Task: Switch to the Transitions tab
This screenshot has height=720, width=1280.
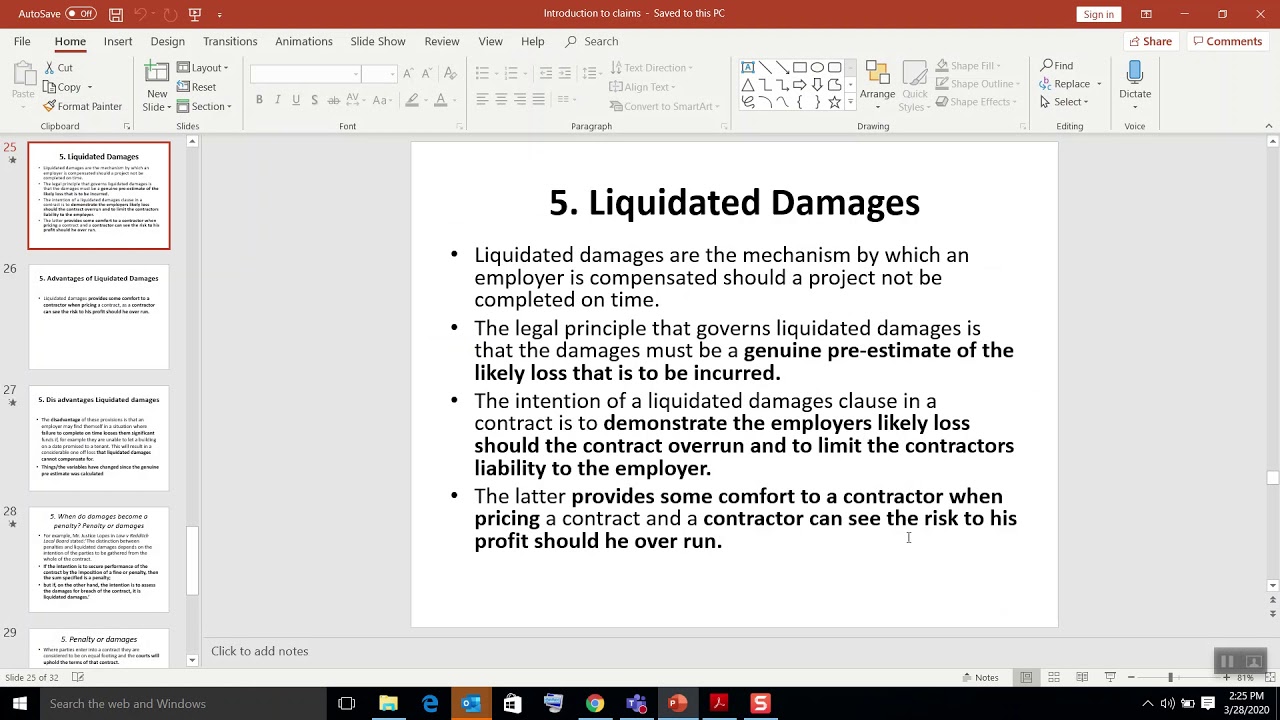Action: (x=230, y=41)
